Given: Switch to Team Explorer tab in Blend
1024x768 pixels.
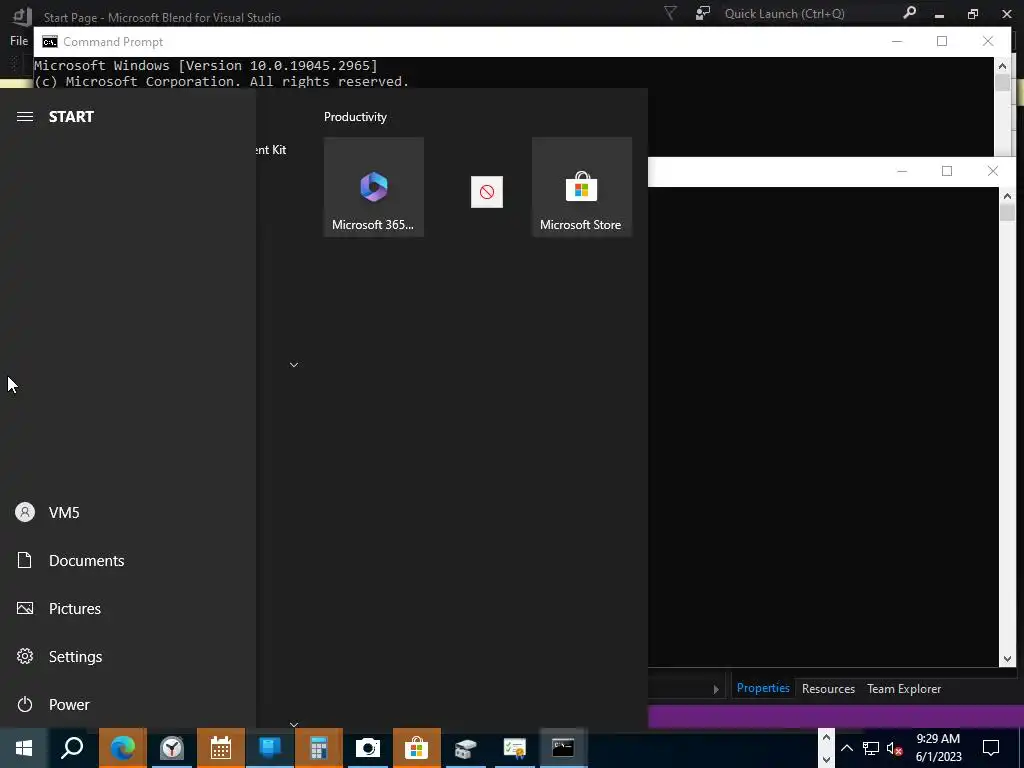Looking at the screenshot, I should point(904,689).
